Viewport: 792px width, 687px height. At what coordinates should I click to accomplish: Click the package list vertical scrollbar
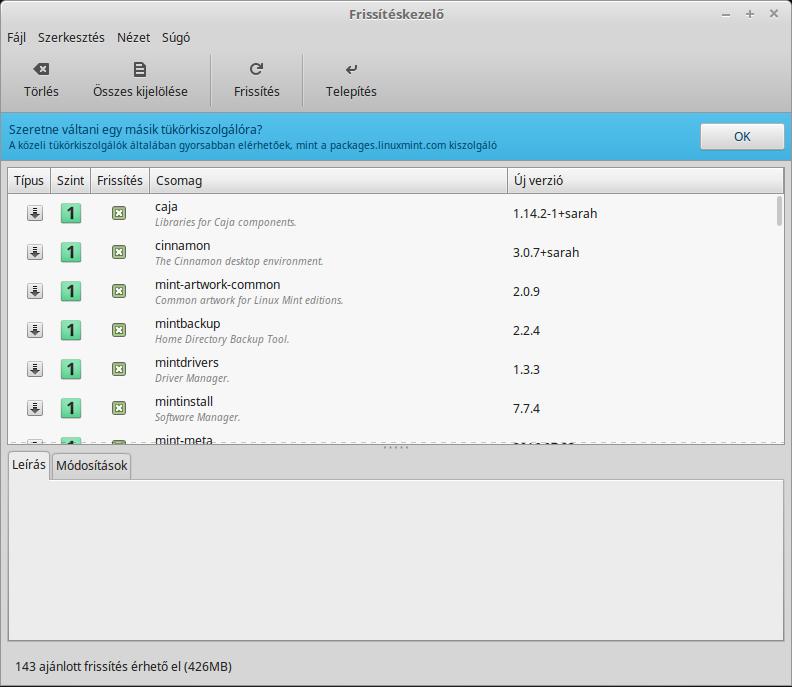(779, 211)
